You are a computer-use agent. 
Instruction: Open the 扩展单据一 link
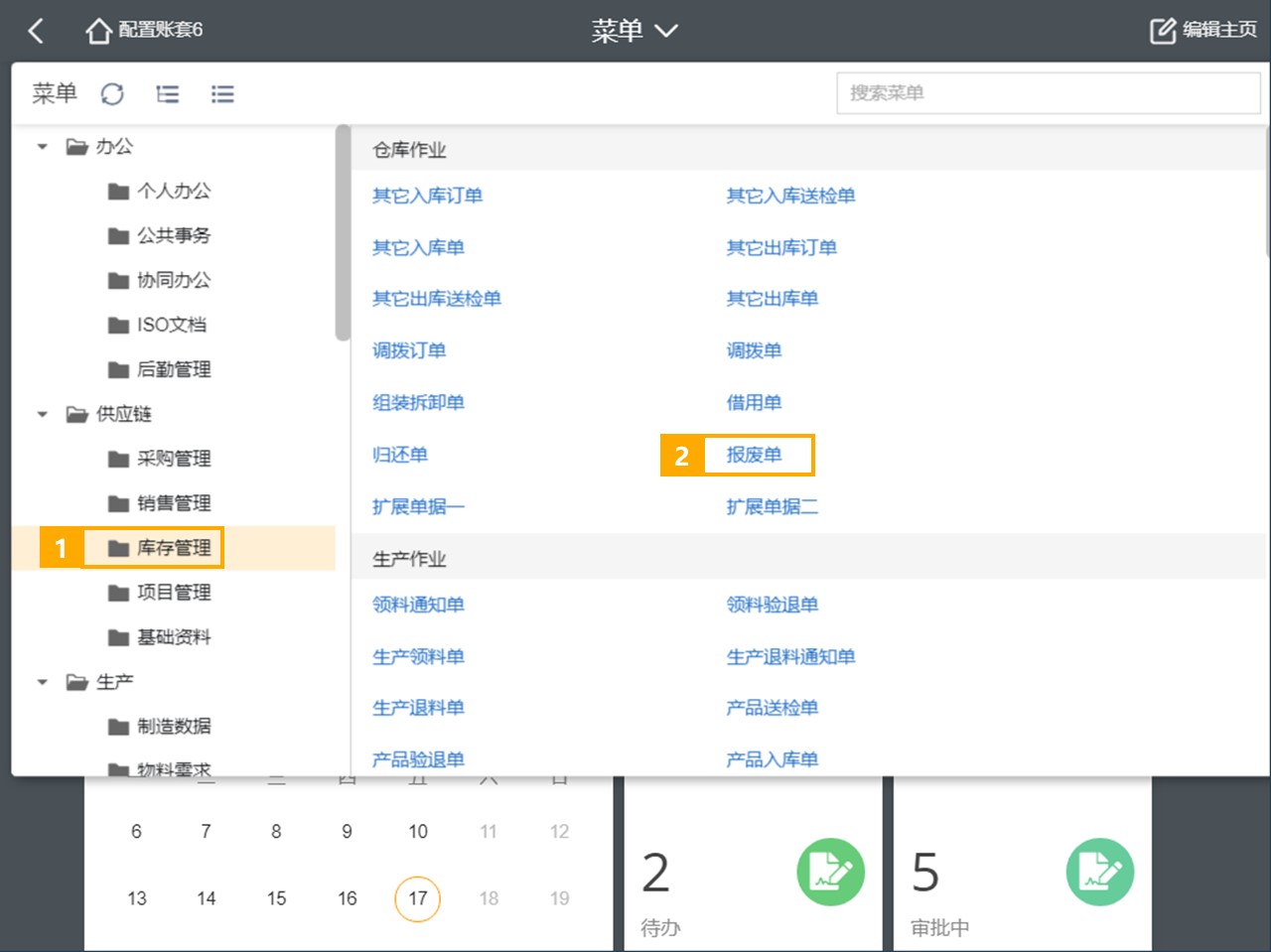click(418, 507)
